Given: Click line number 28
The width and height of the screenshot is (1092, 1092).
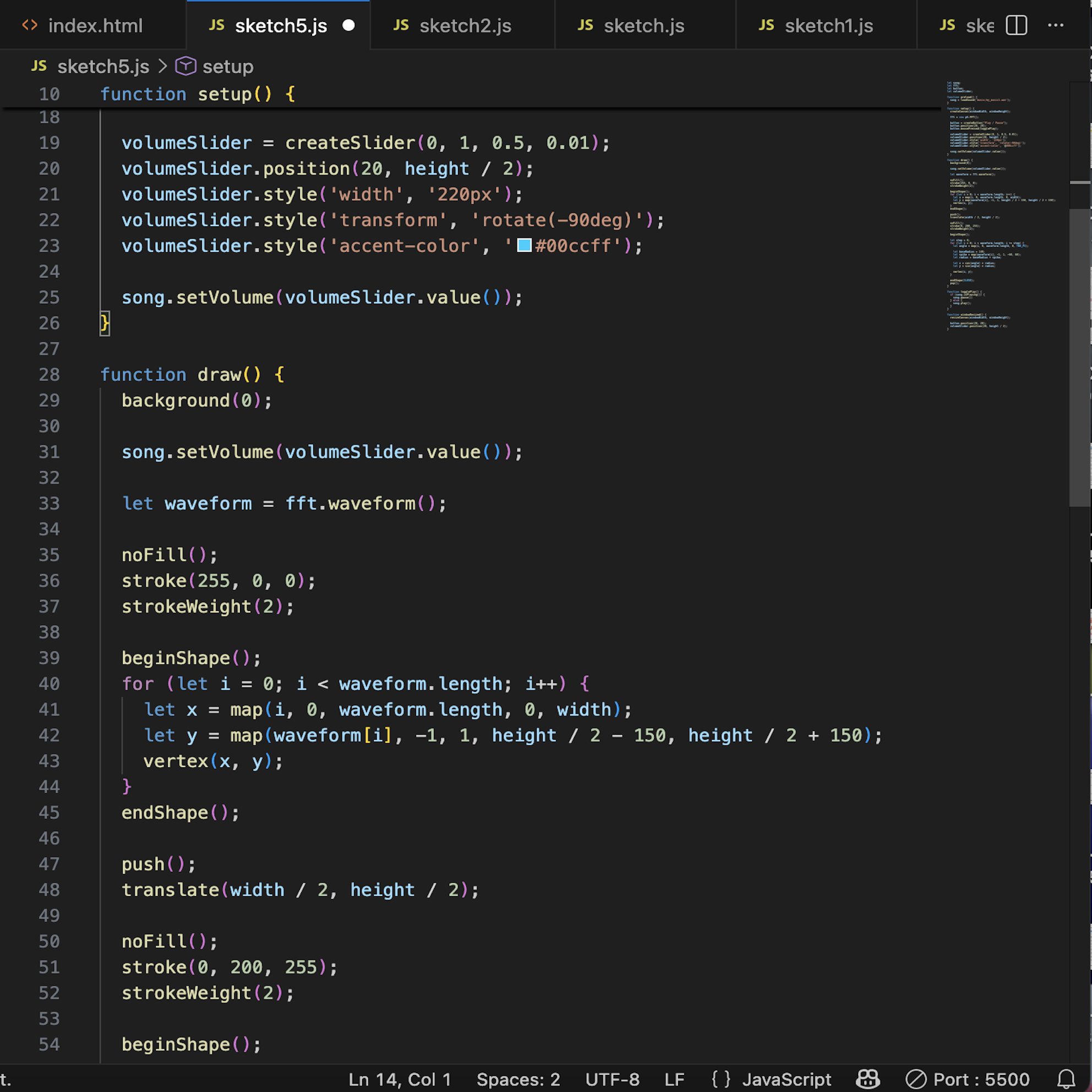Looking at the screenshot, I should point(49,374).
